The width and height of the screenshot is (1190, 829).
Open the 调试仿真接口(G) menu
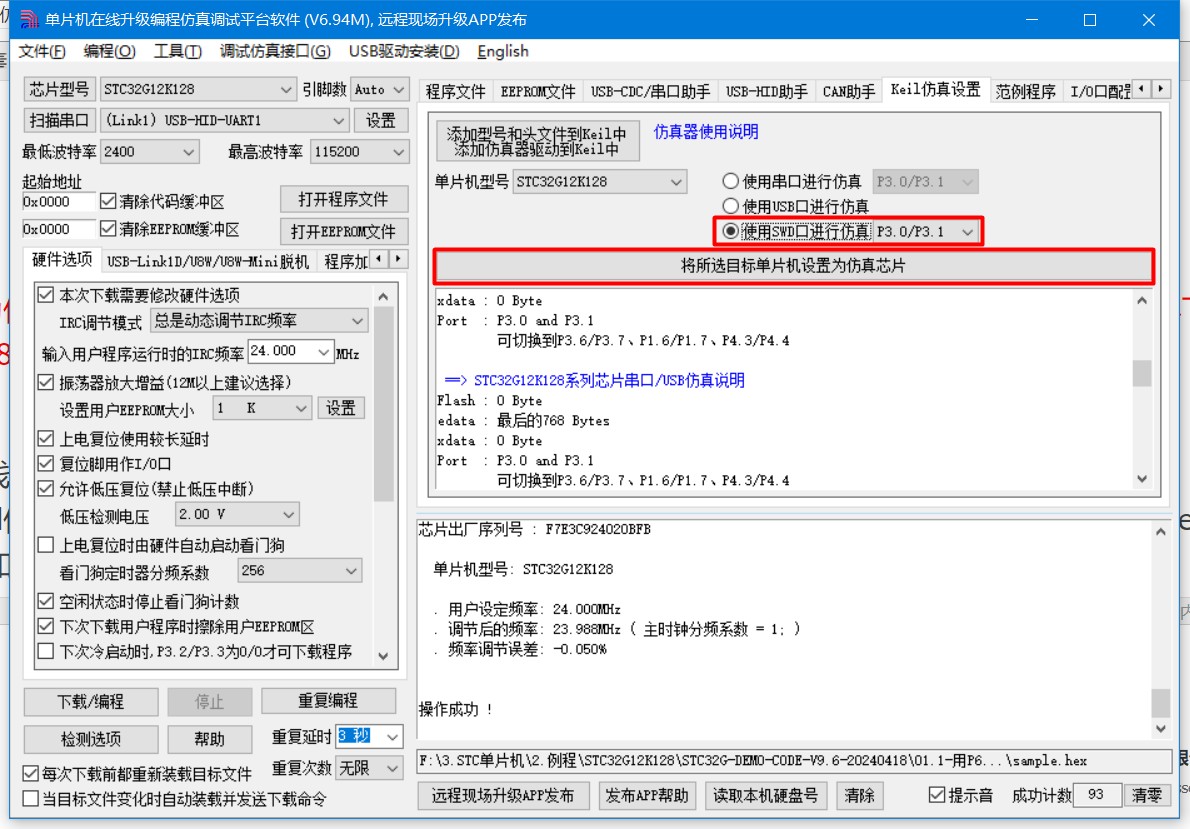pos(275,51)
